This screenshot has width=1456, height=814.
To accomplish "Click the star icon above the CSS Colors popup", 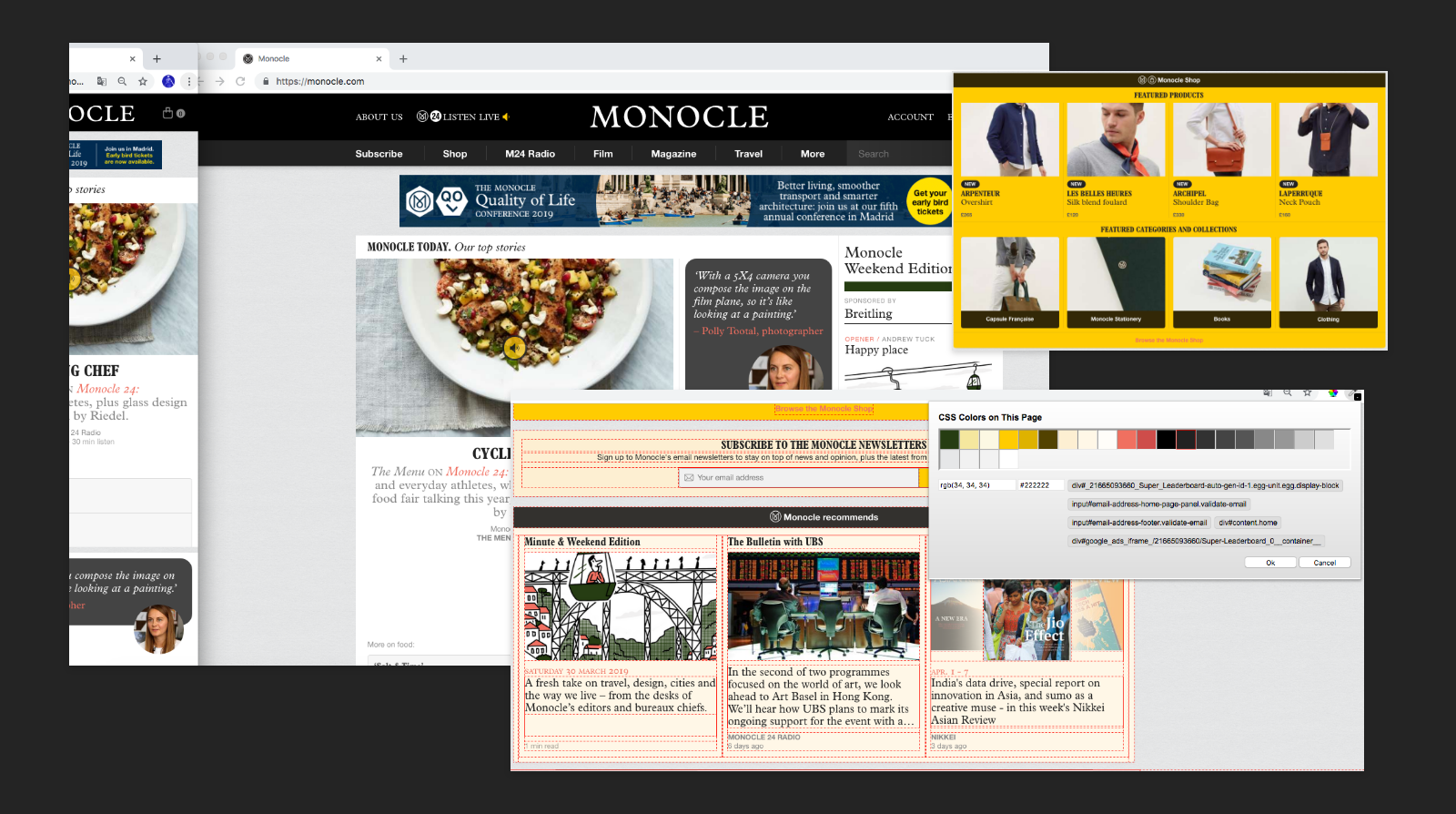I will tap(1308, 393).
